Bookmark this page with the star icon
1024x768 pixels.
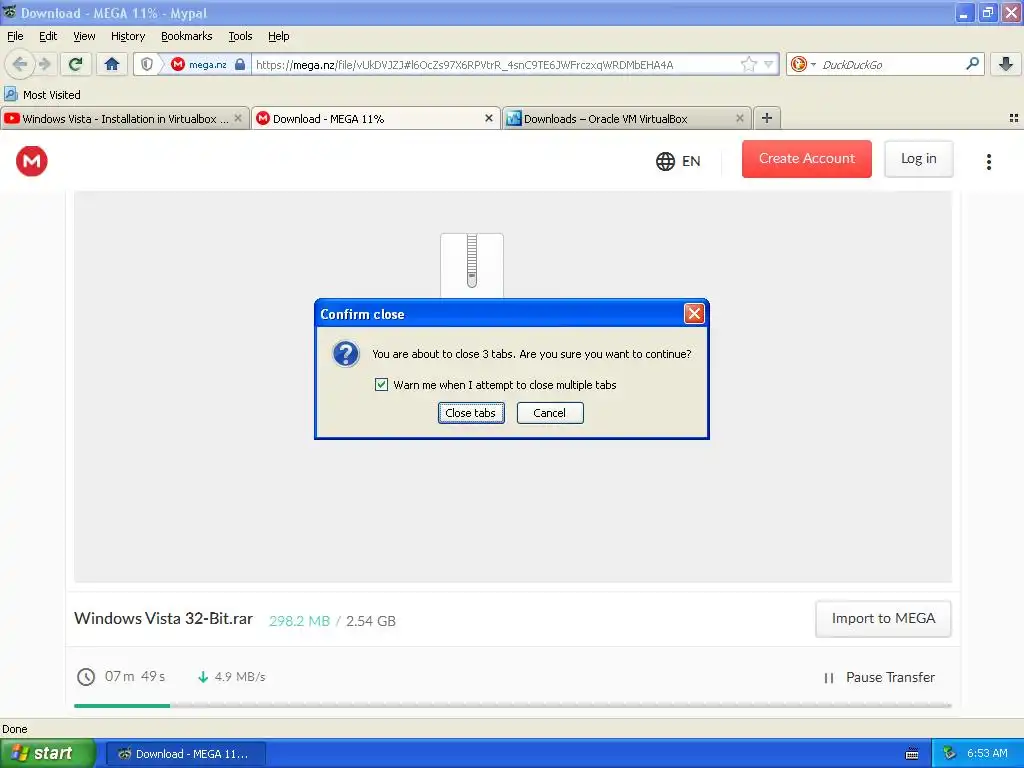coord(748,64)
